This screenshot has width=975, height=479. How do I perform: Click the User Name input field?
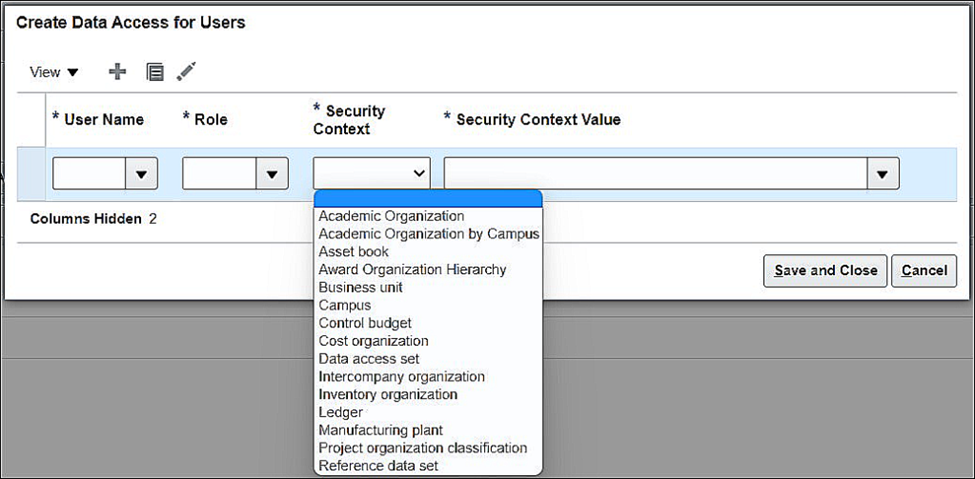coord(89,173)
